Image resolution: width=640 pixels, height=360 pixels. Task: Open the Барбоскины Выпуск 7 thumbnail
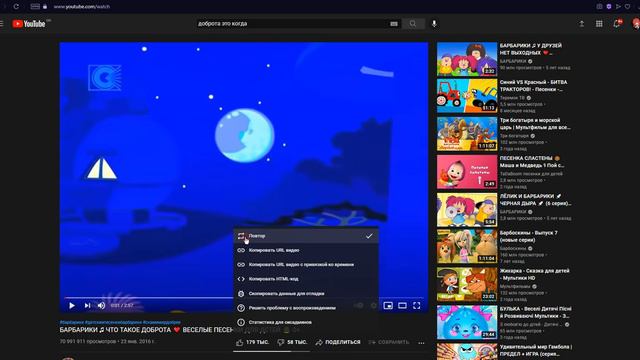point(467,246)
